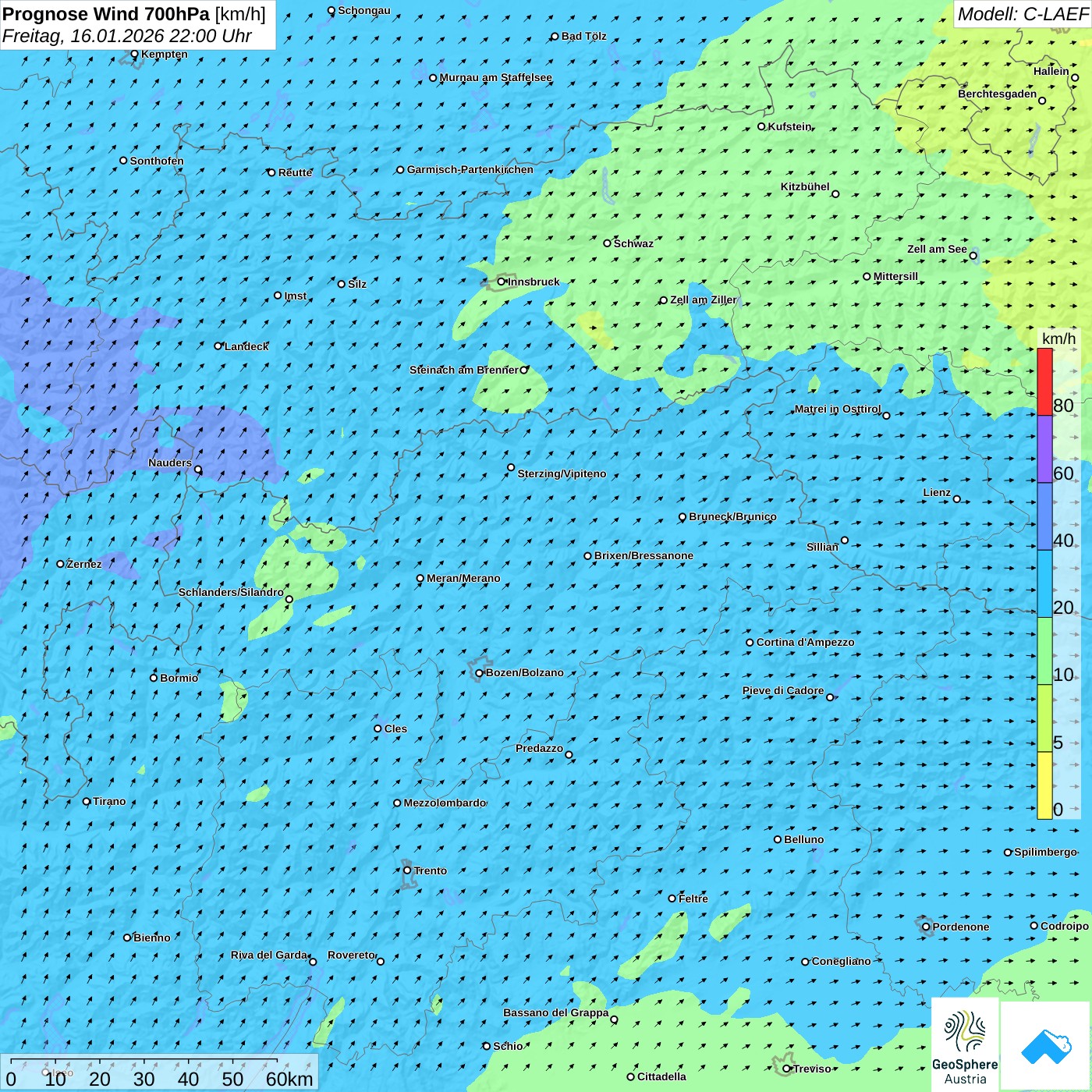
Task: Select the Treviso city marker
Action: point(787,1069)
